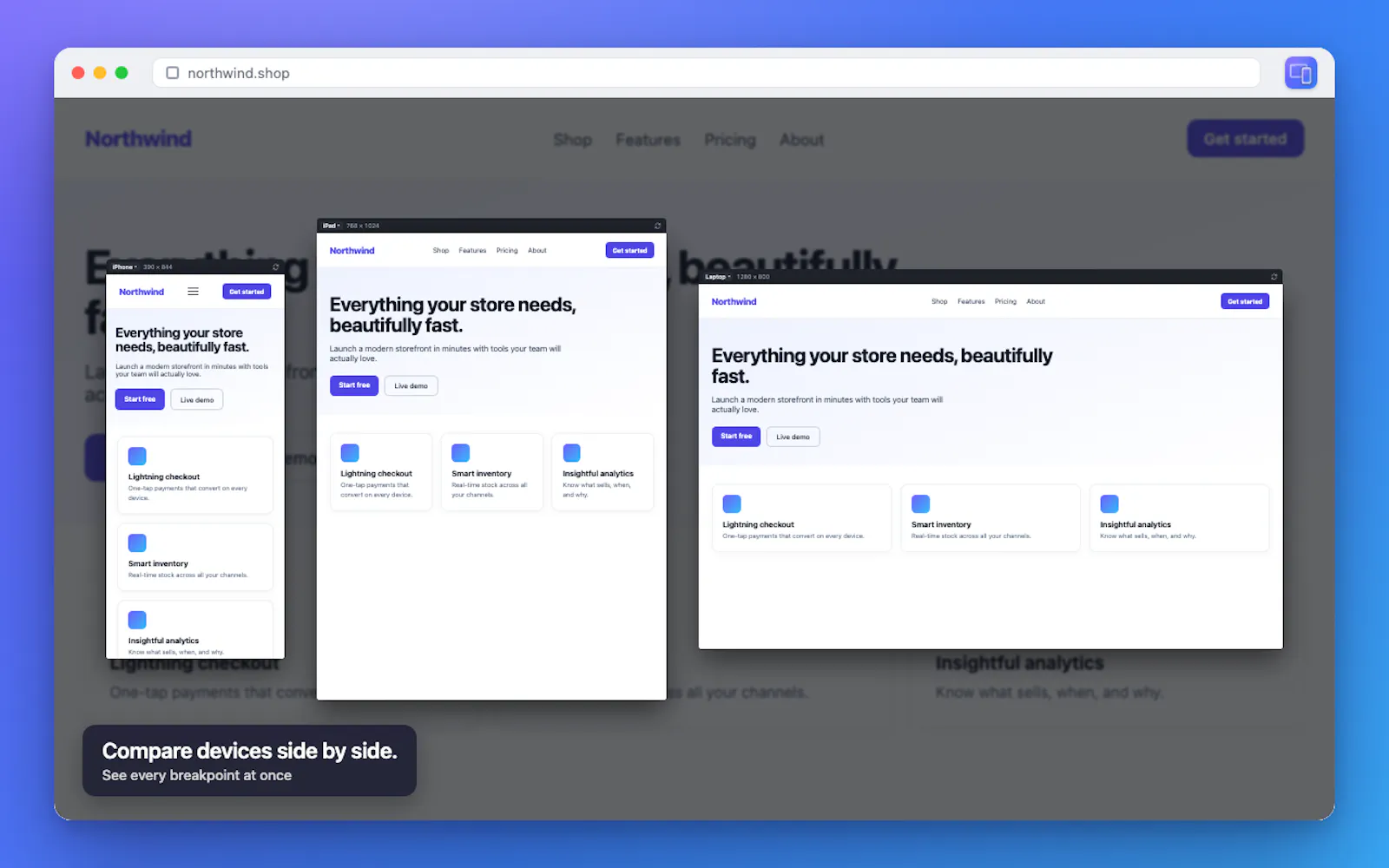Click Start free in iPad preview

tap(354, 385)
